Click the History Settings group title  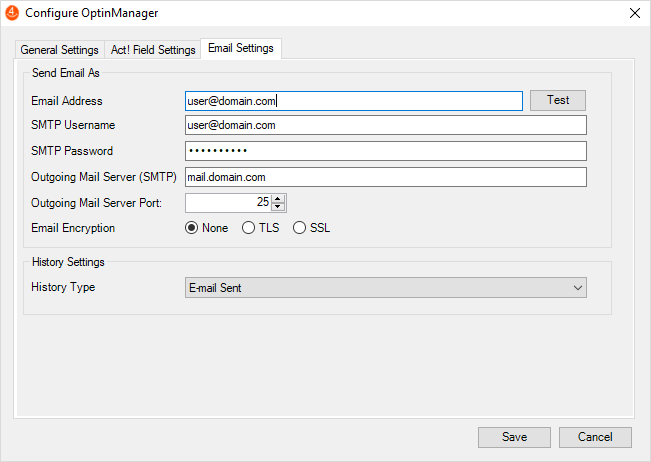(x=68, y=262)
